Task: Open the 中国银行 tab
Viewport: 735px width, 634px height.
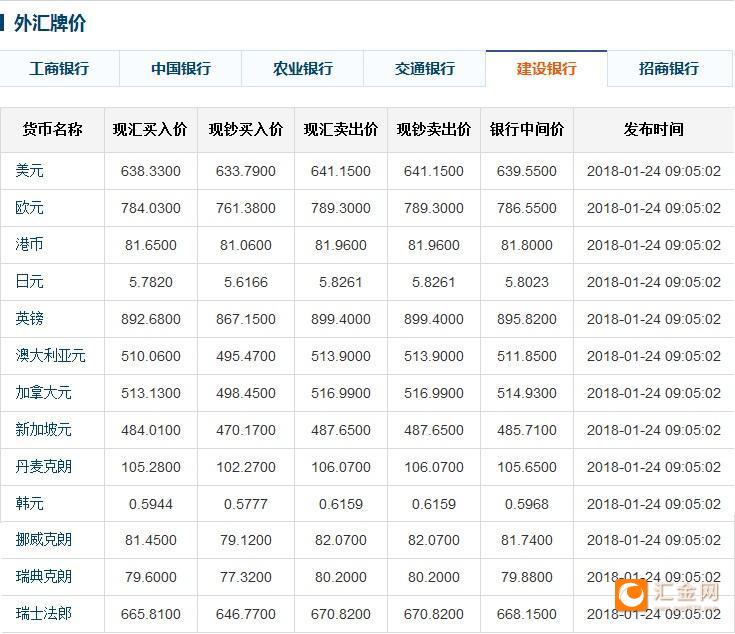Action: (x=180, y=69)
